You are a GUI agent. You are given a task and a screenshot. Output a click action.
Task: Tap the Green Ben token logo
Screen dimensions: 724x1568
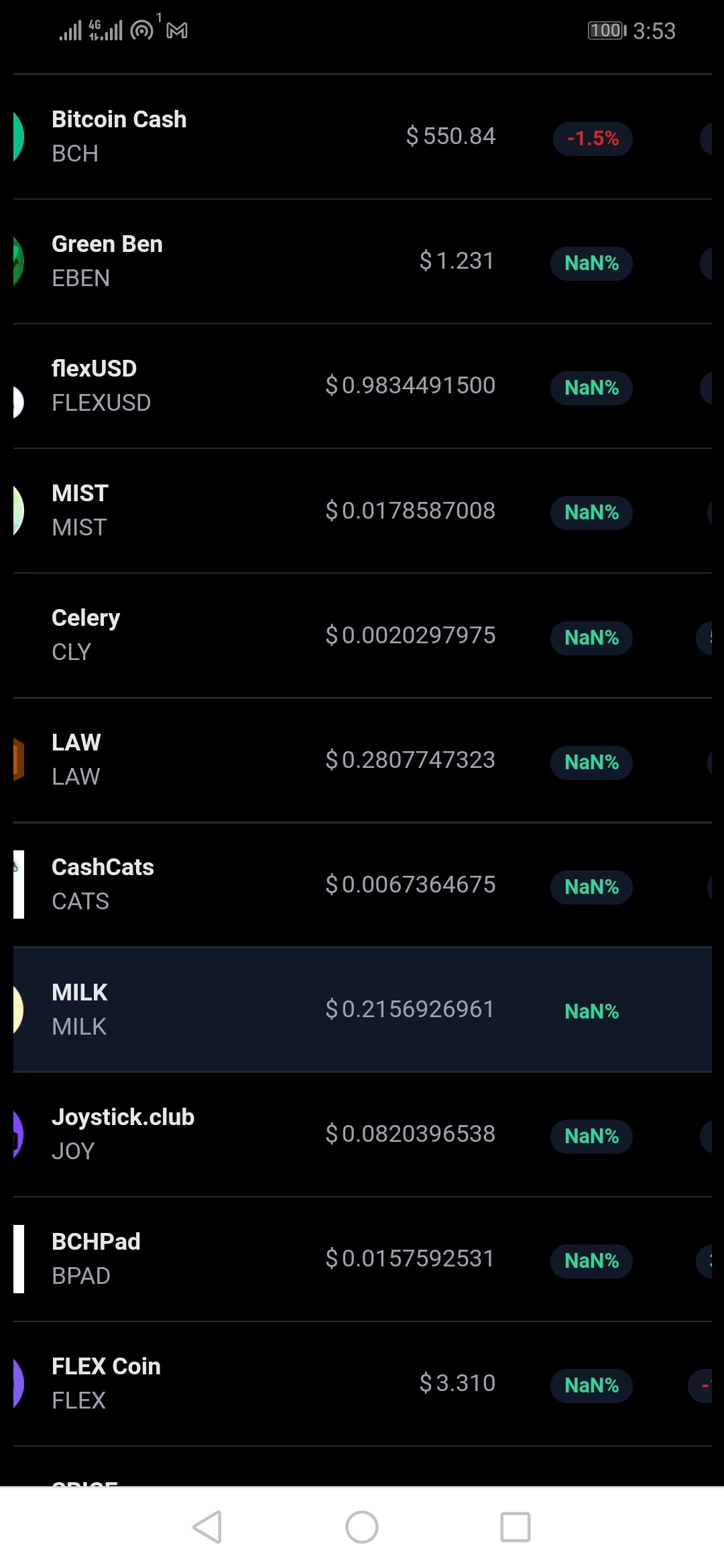pos(19,261)
